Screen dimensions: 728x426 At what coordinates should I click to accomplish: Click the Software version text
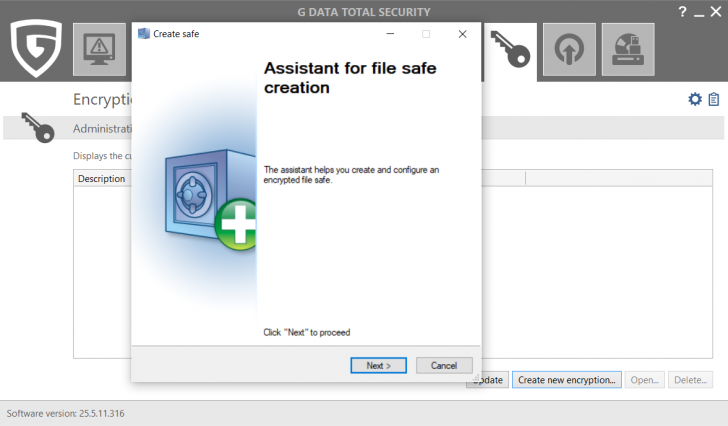(x=65, y=413)
